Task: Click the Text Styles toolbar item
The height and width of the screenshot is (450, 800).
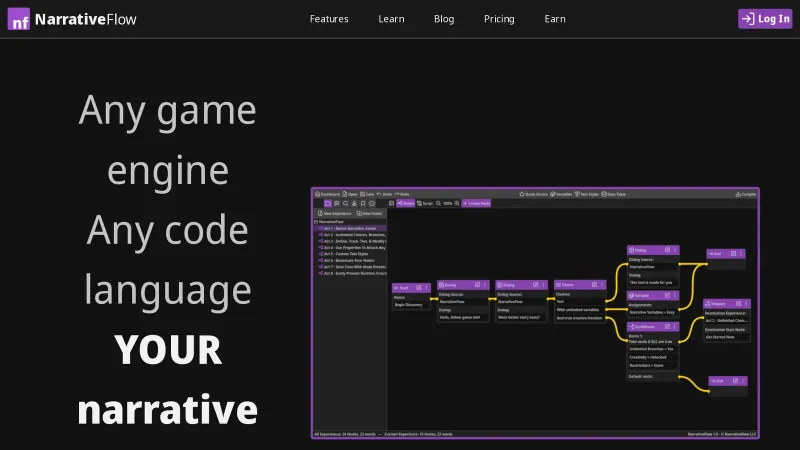Action: click(588, 194)
